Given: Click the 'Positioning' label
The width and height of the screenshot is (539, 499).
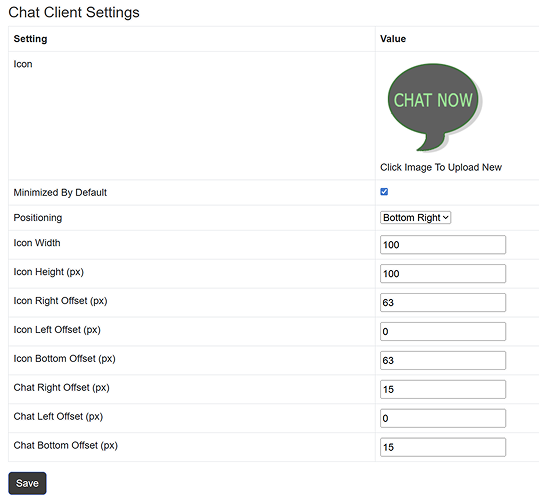Looking at the screenshot, I should [38, 218].
